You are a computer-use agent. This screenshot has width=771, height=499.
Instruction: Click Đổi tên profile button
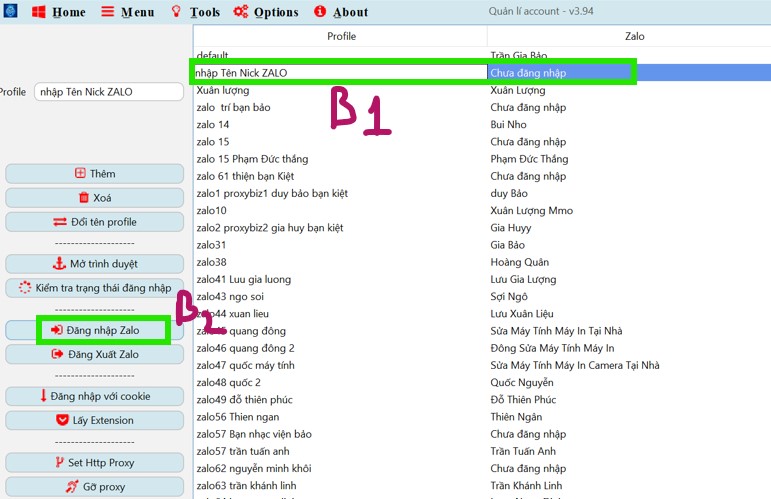tap(95, 222)
